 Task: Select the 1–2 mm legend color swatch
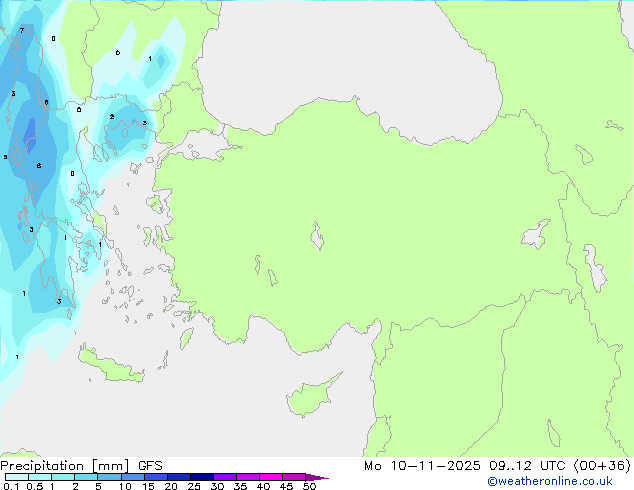(x=63, y=477)
